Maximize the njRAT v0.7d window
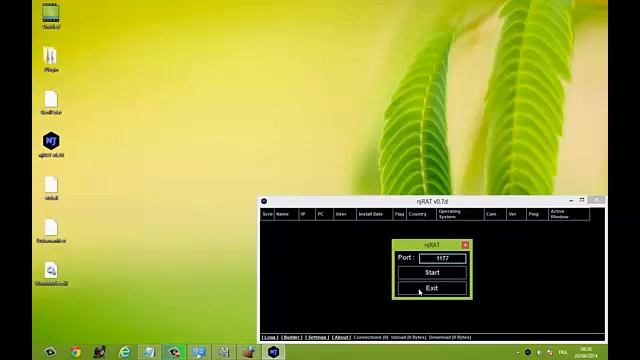 pyautogui.click(x=582, y=200)
